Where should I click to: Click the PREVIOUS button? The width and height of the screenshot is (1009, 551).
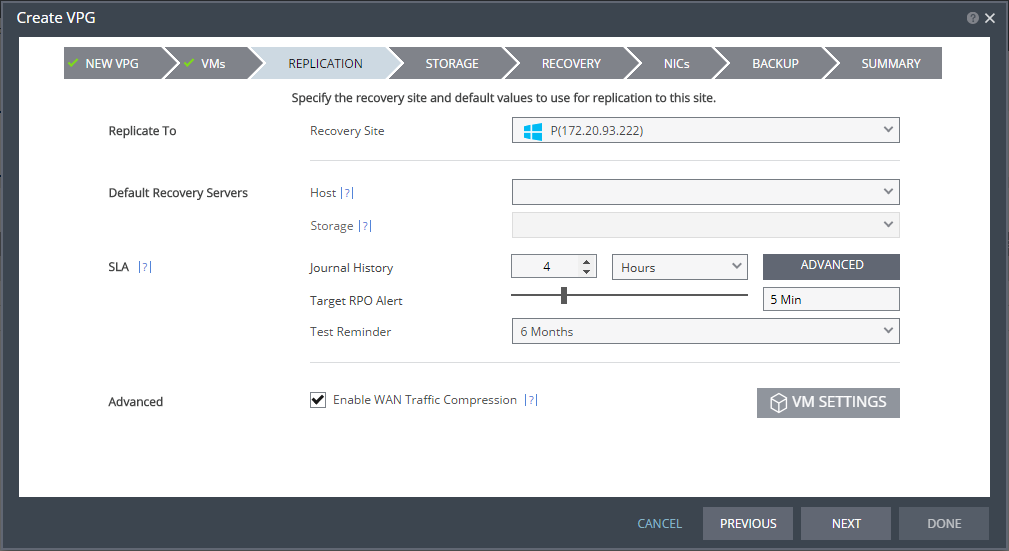748,523
